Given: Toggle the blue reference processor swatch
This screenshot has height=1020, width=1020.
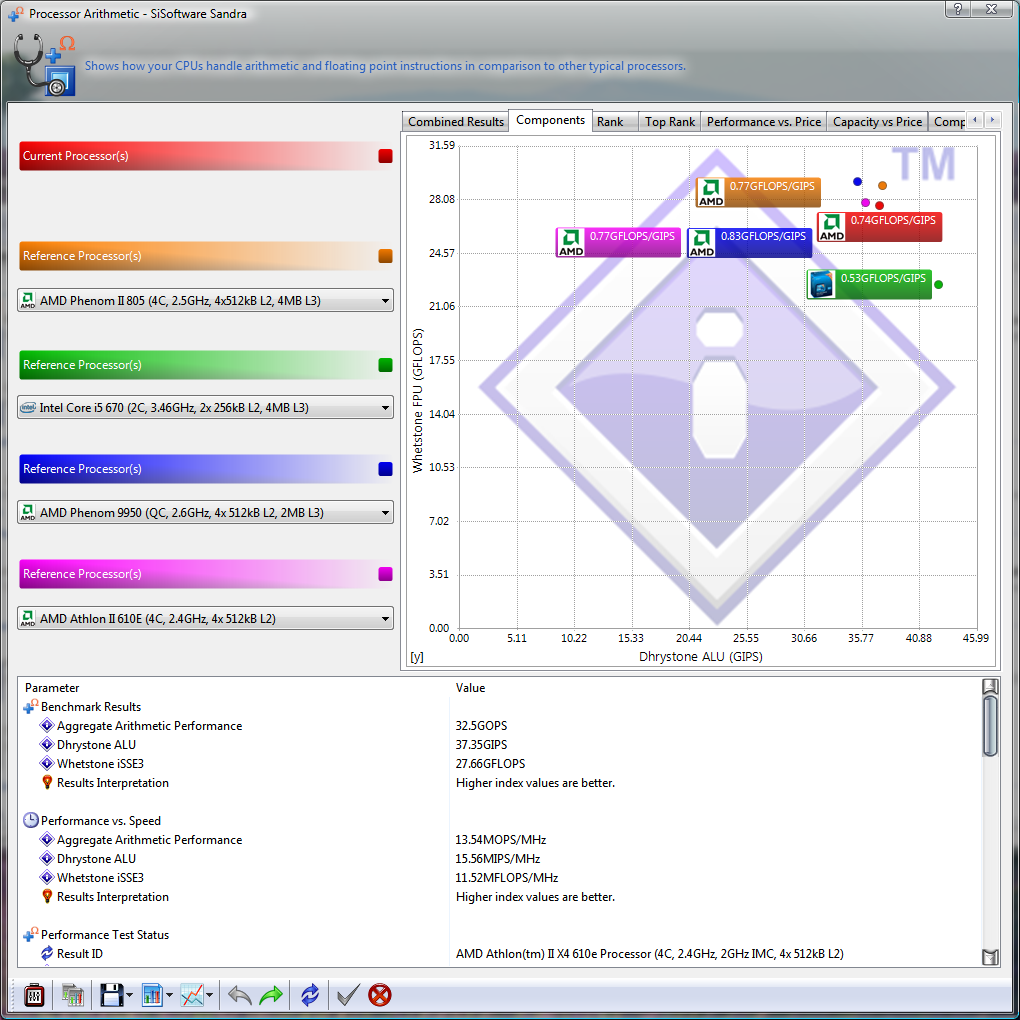Looking at the screenshot, I should 386,469.
